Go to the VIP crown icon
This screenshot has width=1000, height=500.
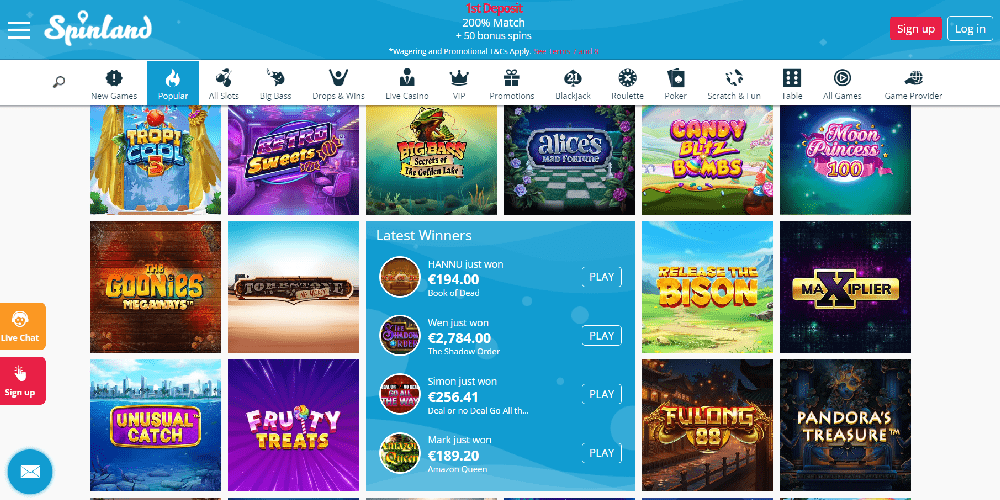point(459,79)
